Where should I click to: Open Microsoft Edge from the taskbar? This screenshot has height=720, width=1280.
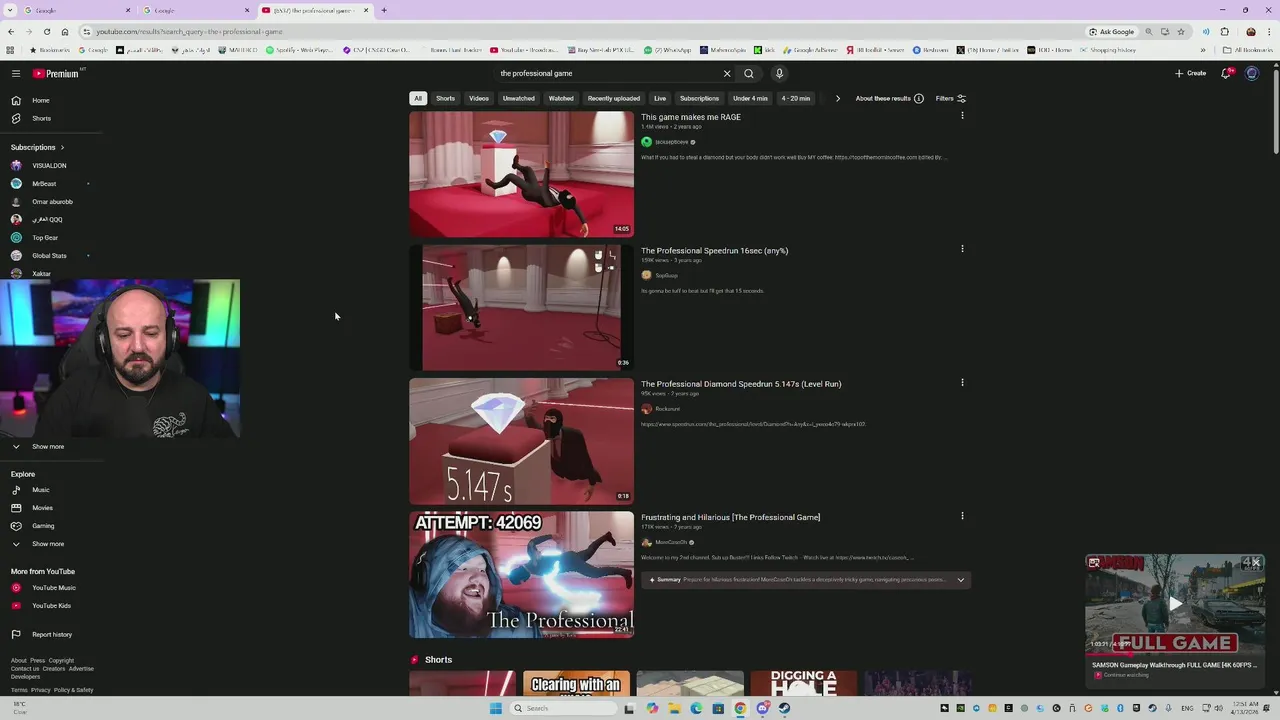[x=696, y=708]
